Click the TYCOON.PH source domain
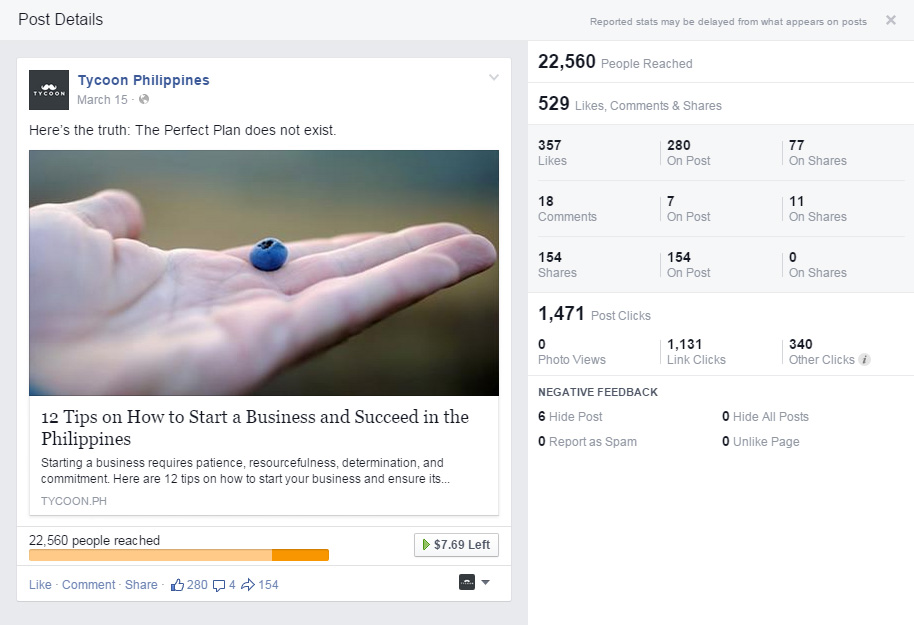Image resolution: width=914 pixels, height=625 pixels. (x=74, y=501)
